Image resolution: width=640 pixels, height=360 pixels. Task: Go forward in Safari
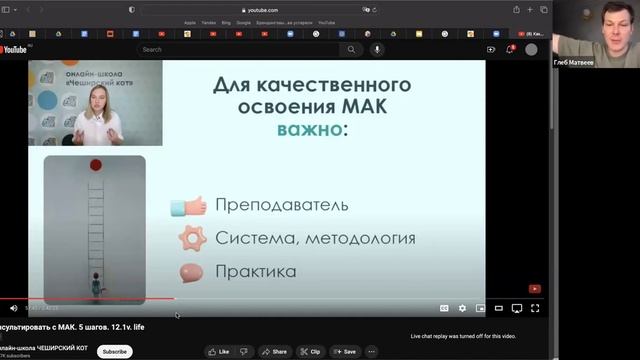click(41, 10)
